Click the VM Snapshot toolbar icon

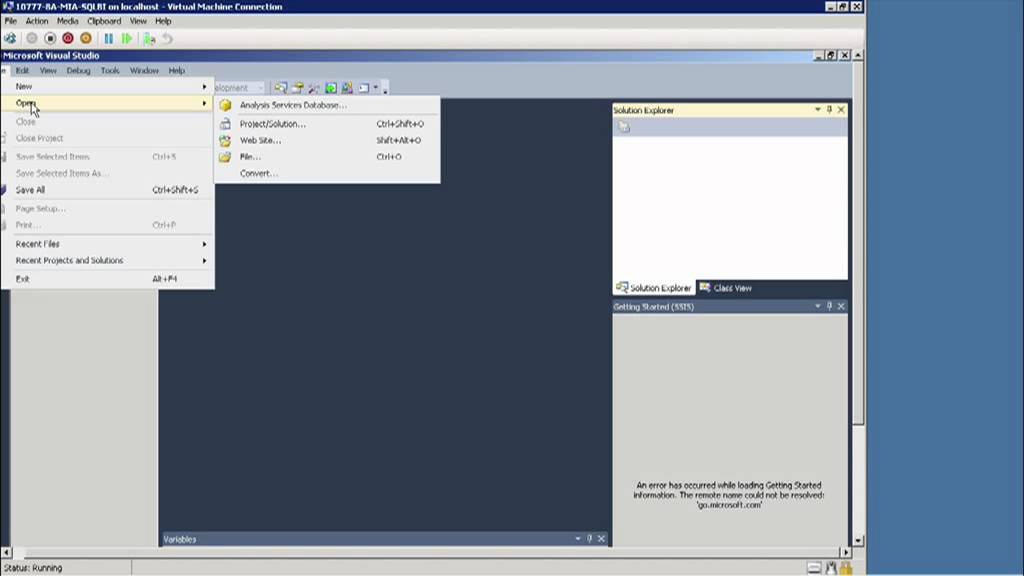pos(150,39)
